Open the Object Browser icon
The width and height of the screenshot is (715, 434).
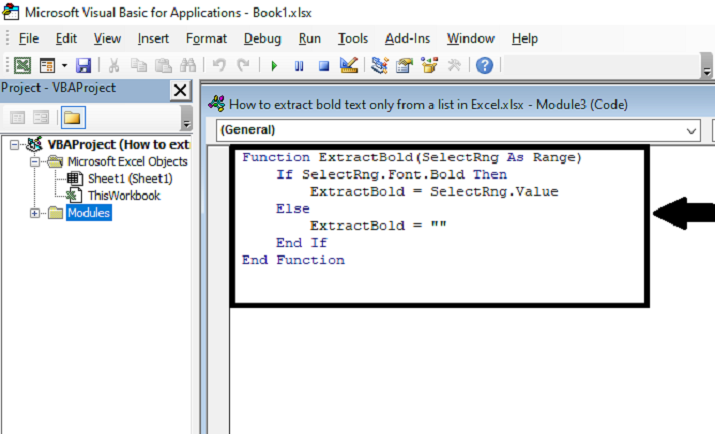pyautogui.click(x=429, y=66)
